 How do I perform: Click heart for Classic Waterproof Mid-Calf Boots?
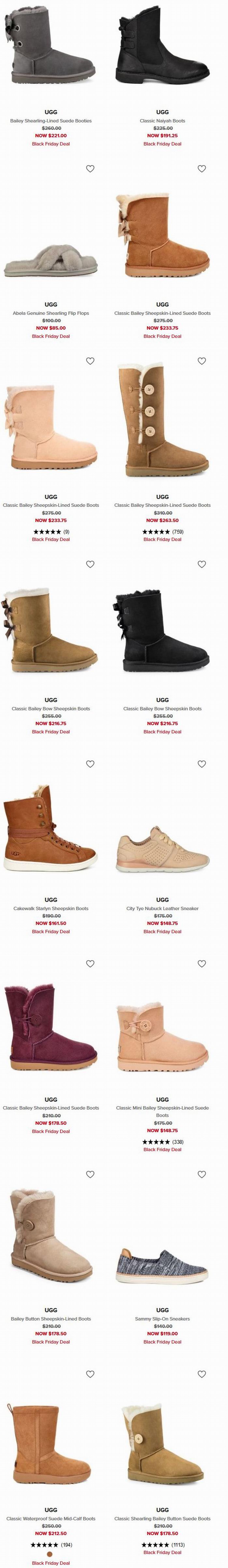tap(90, 1374)
